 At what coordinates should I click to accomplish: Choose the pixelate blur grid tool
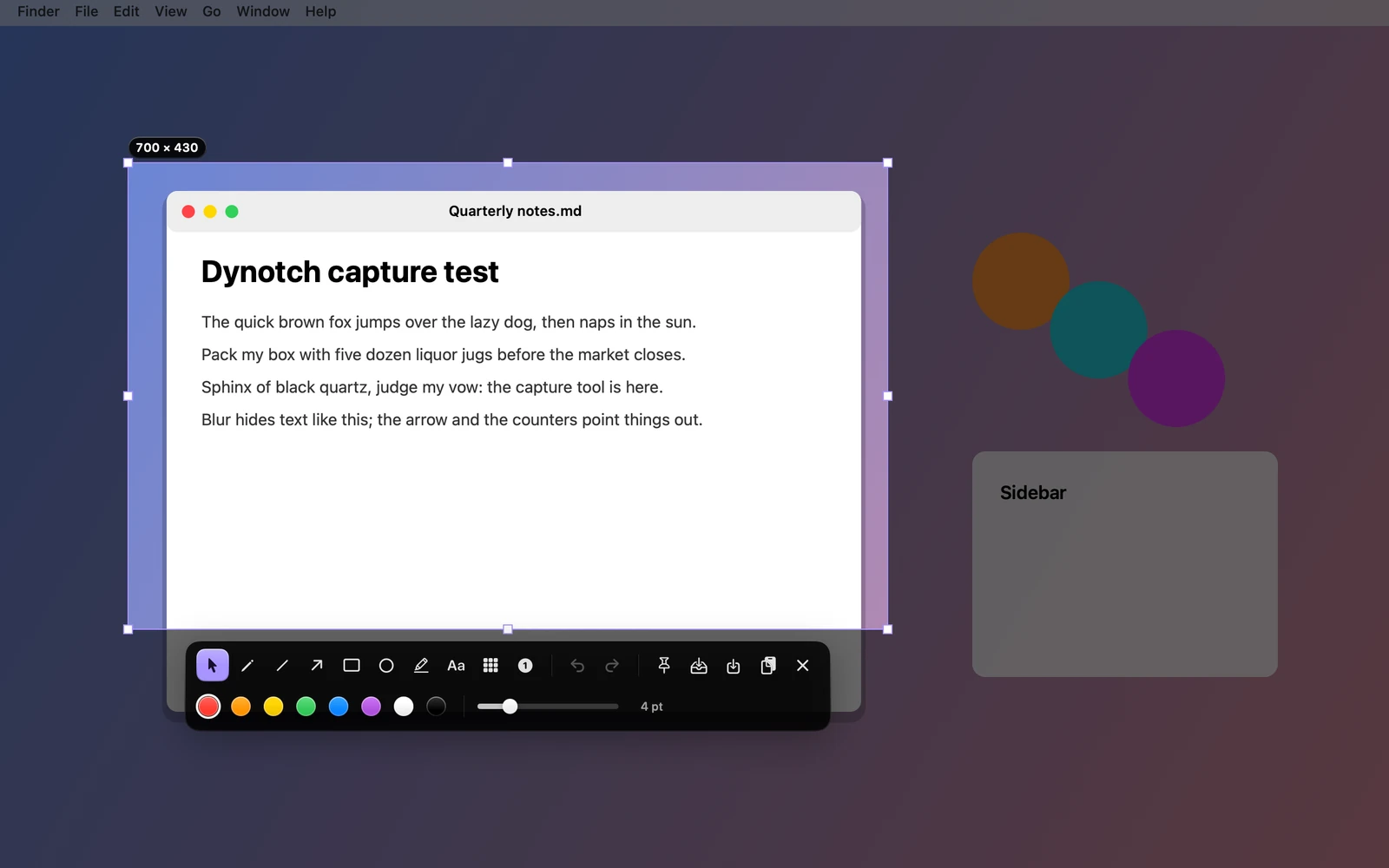tap(490, 666)
